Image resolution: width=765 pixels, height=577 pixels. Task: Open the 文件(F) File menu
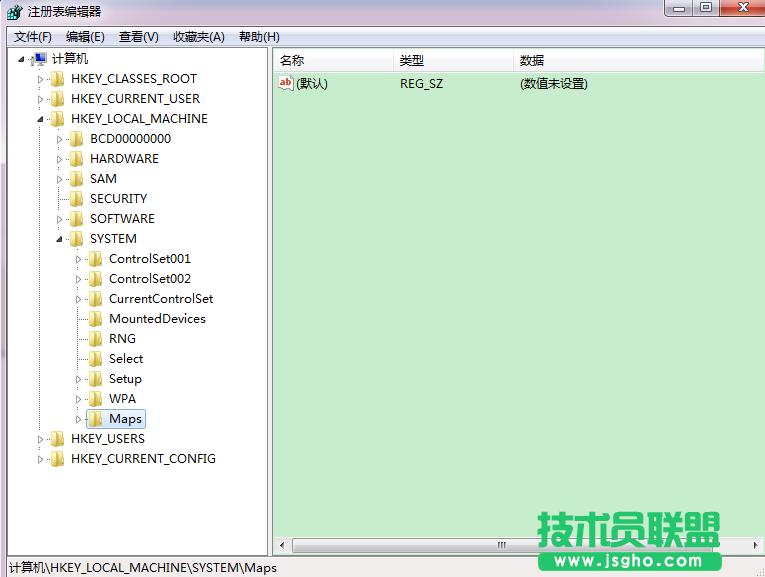tap(32, 37)
